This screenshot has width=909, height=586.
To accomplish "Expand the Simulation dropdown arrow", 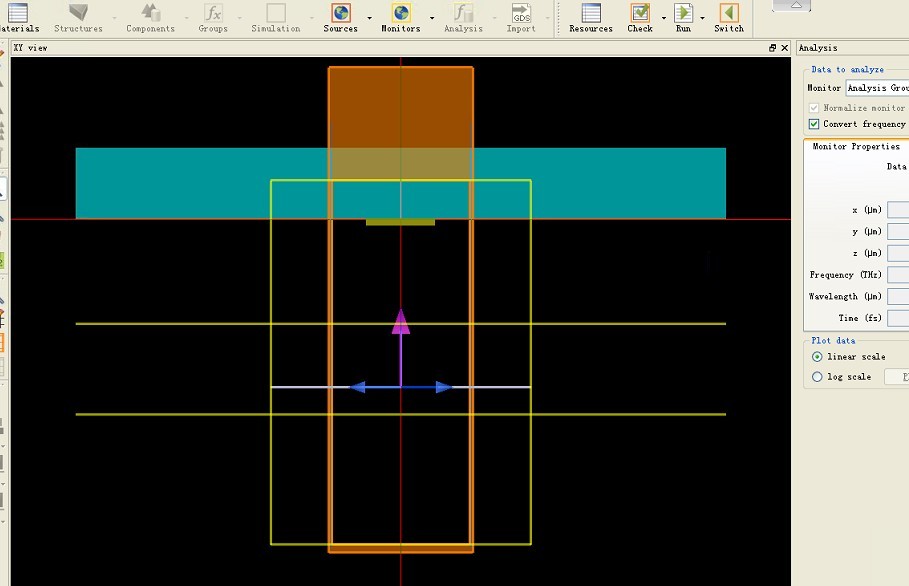I will (312, 18).
